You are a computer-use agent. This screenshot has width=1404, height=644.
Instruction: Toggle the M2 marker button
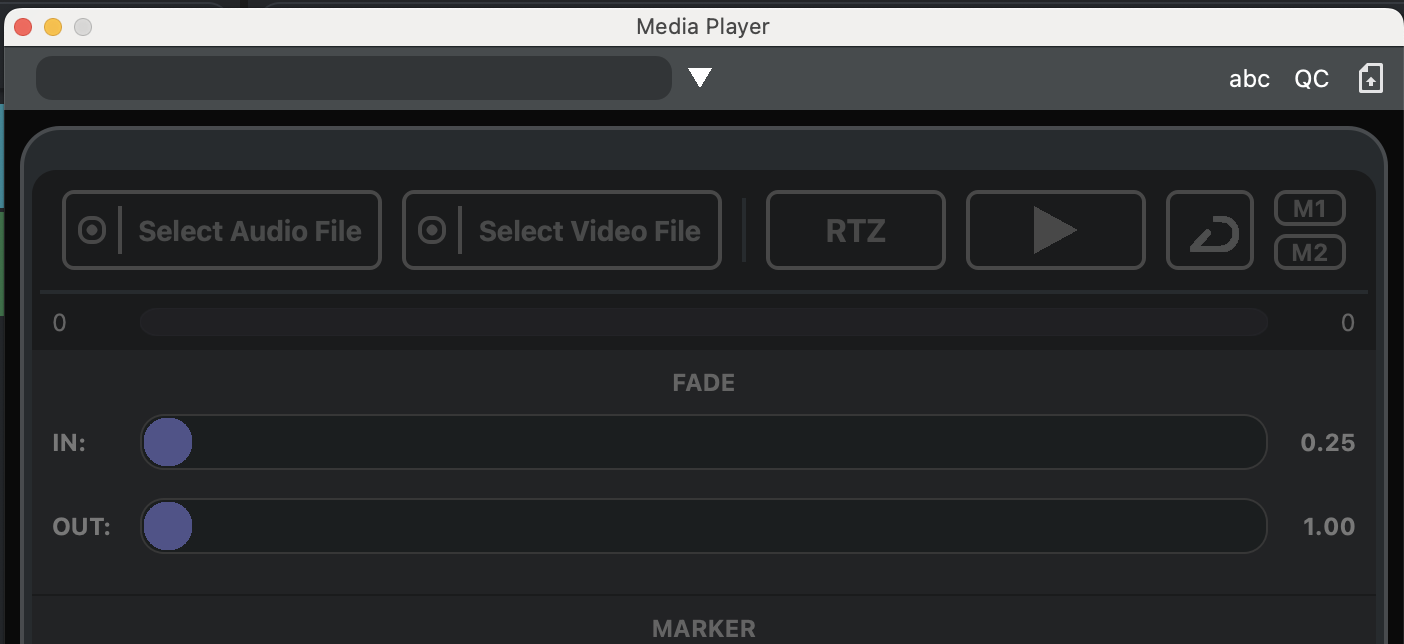(x=1309, y=253)
